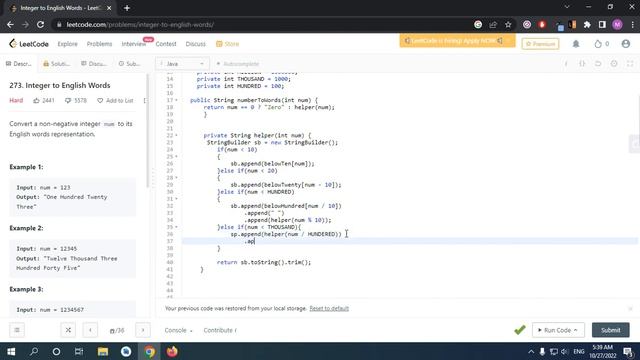The height and width of the screenshot is (360, 640).
Task: Open the LeetCode home logo
Action: pos(29,44)
